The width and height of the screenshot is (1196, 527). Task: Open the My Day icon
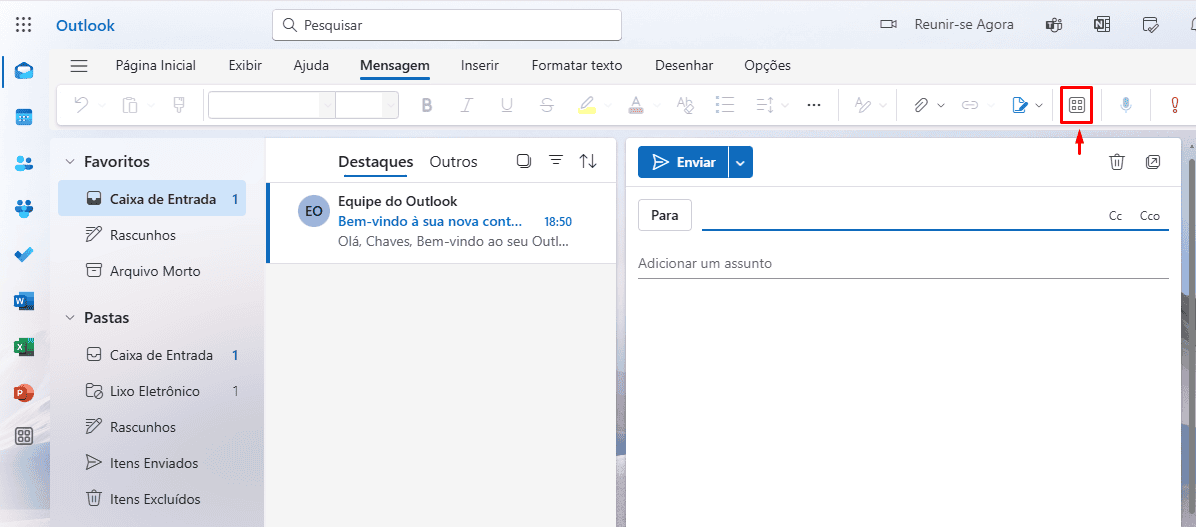pos(1150,24)
